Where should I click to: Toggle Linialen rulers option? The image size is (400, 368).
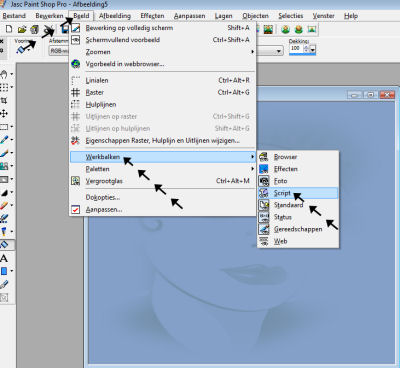pos(162,80)
